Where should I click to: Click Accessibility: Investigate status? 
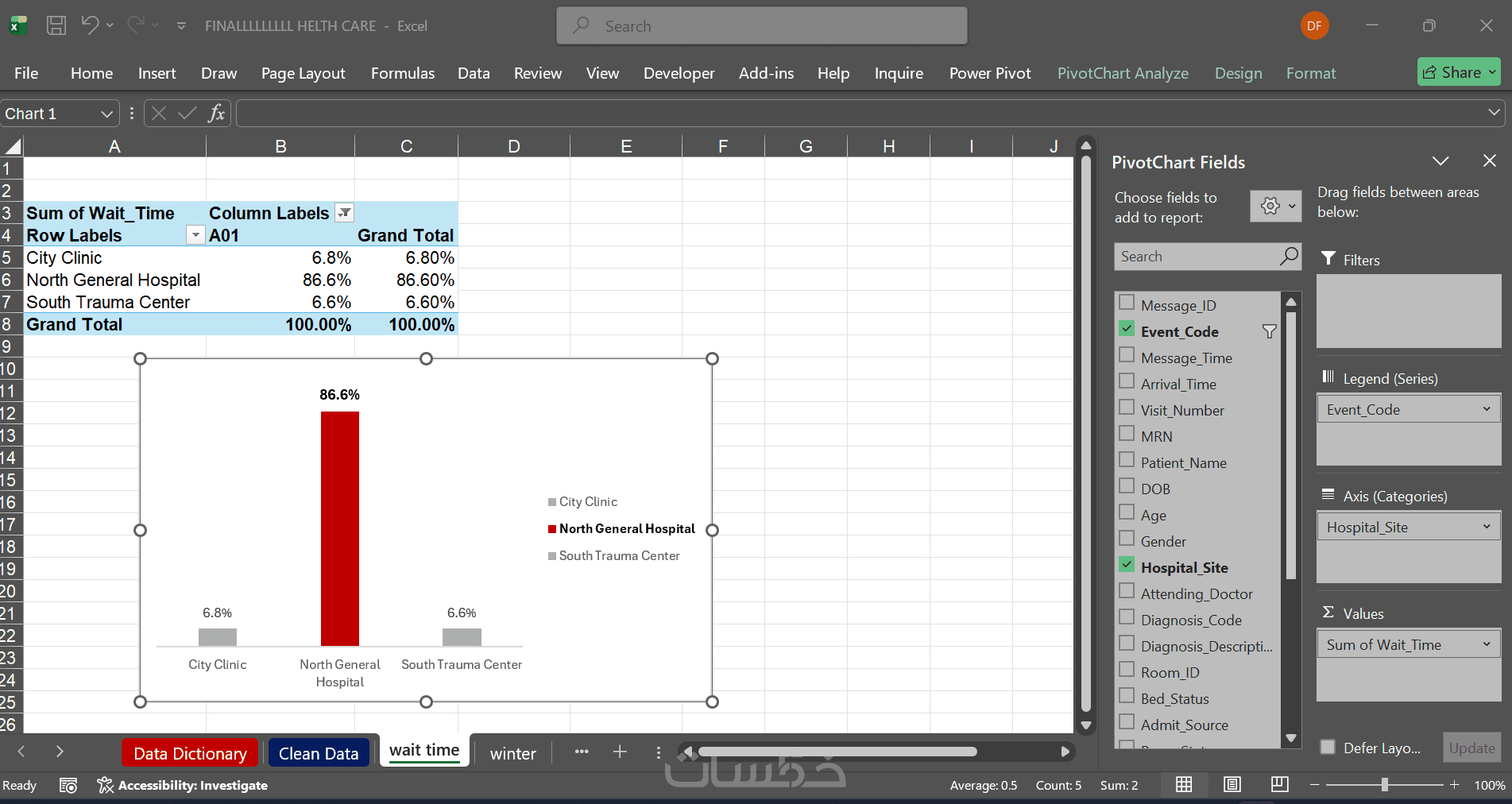[182, 785]
